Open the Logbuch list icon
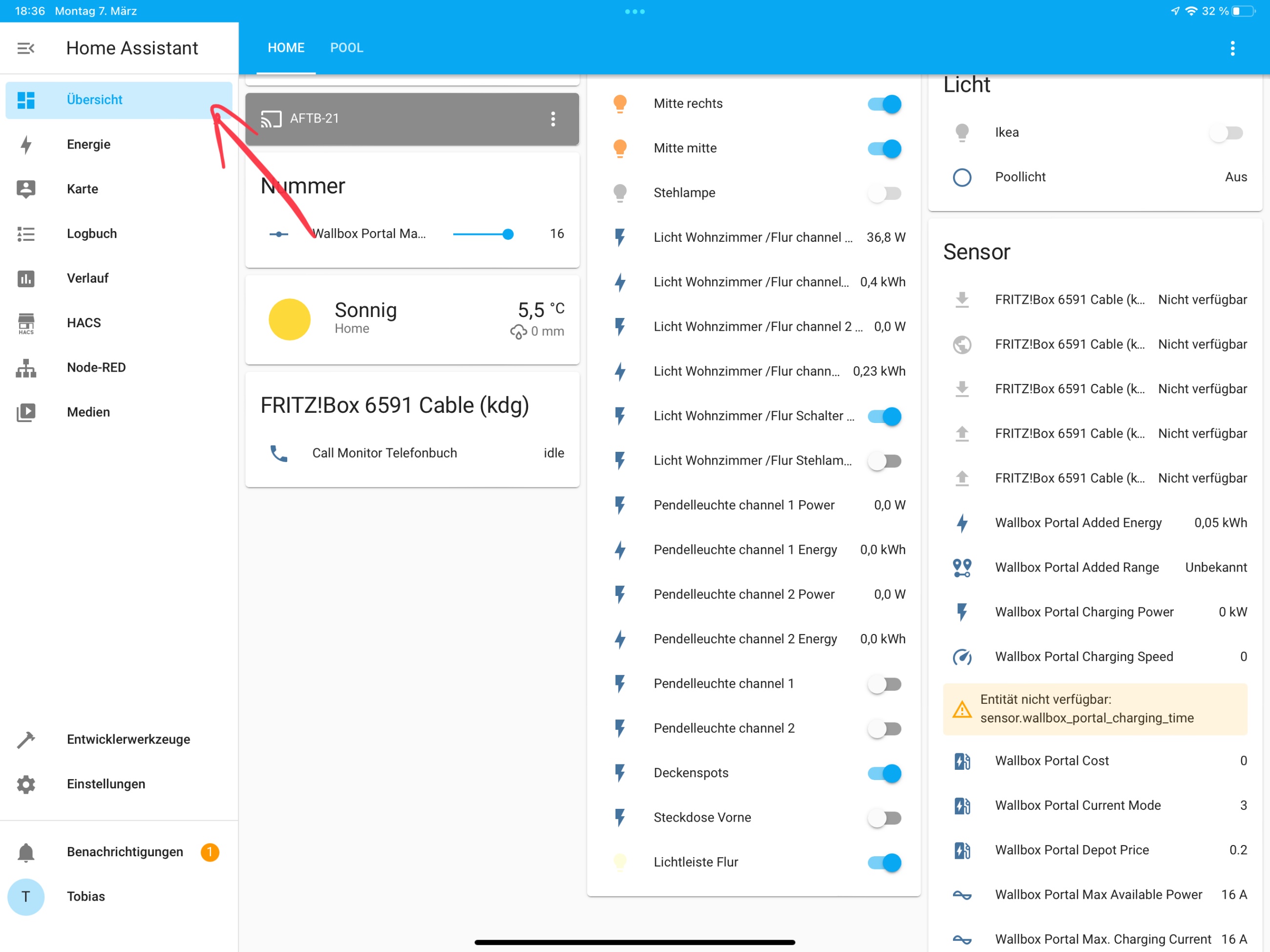The height and width of the screenshot is (952, 1270). [26, 233]
